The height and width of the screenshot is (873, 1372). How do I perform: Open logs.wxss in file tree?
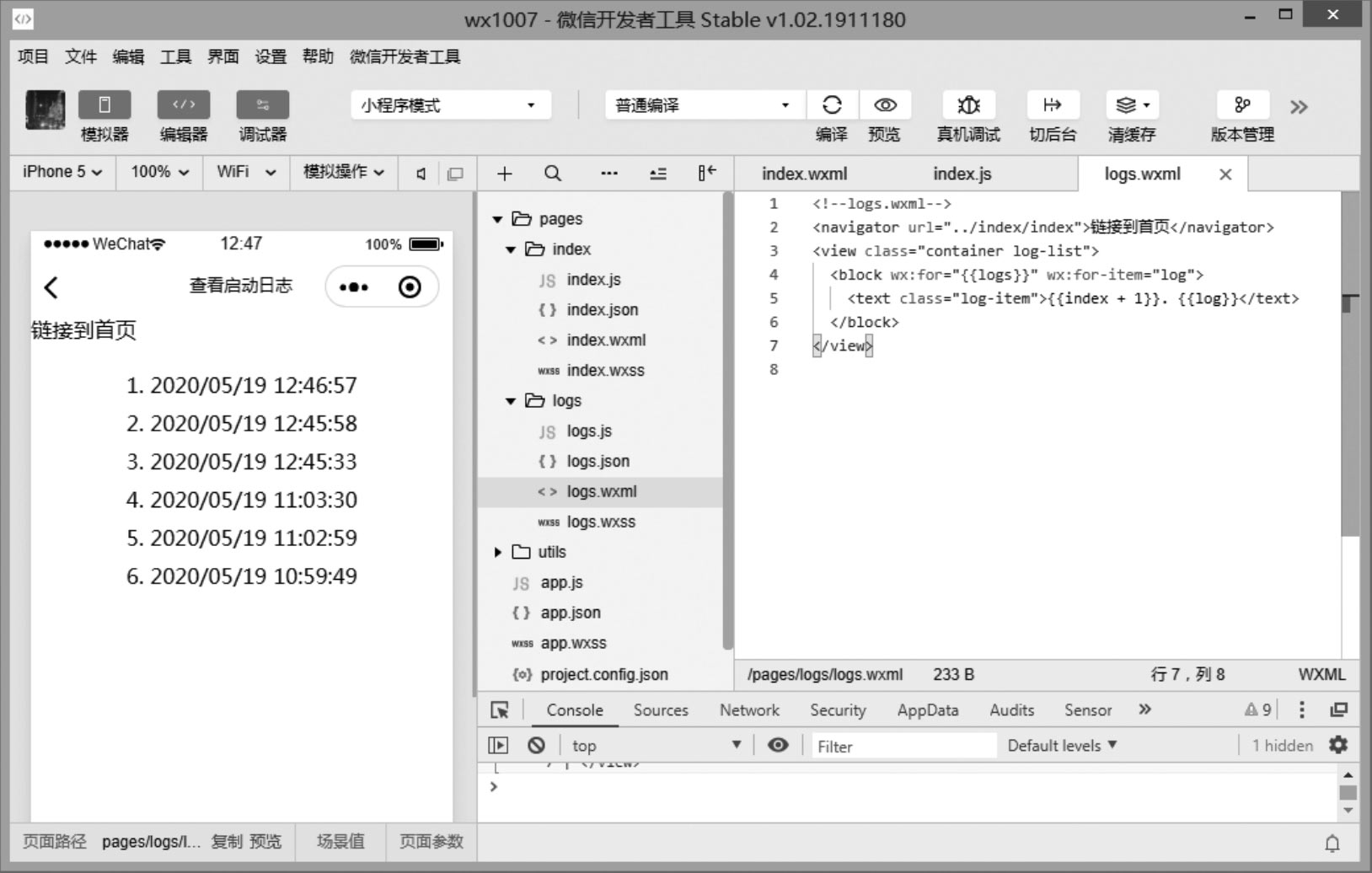(x=600, y=522)
